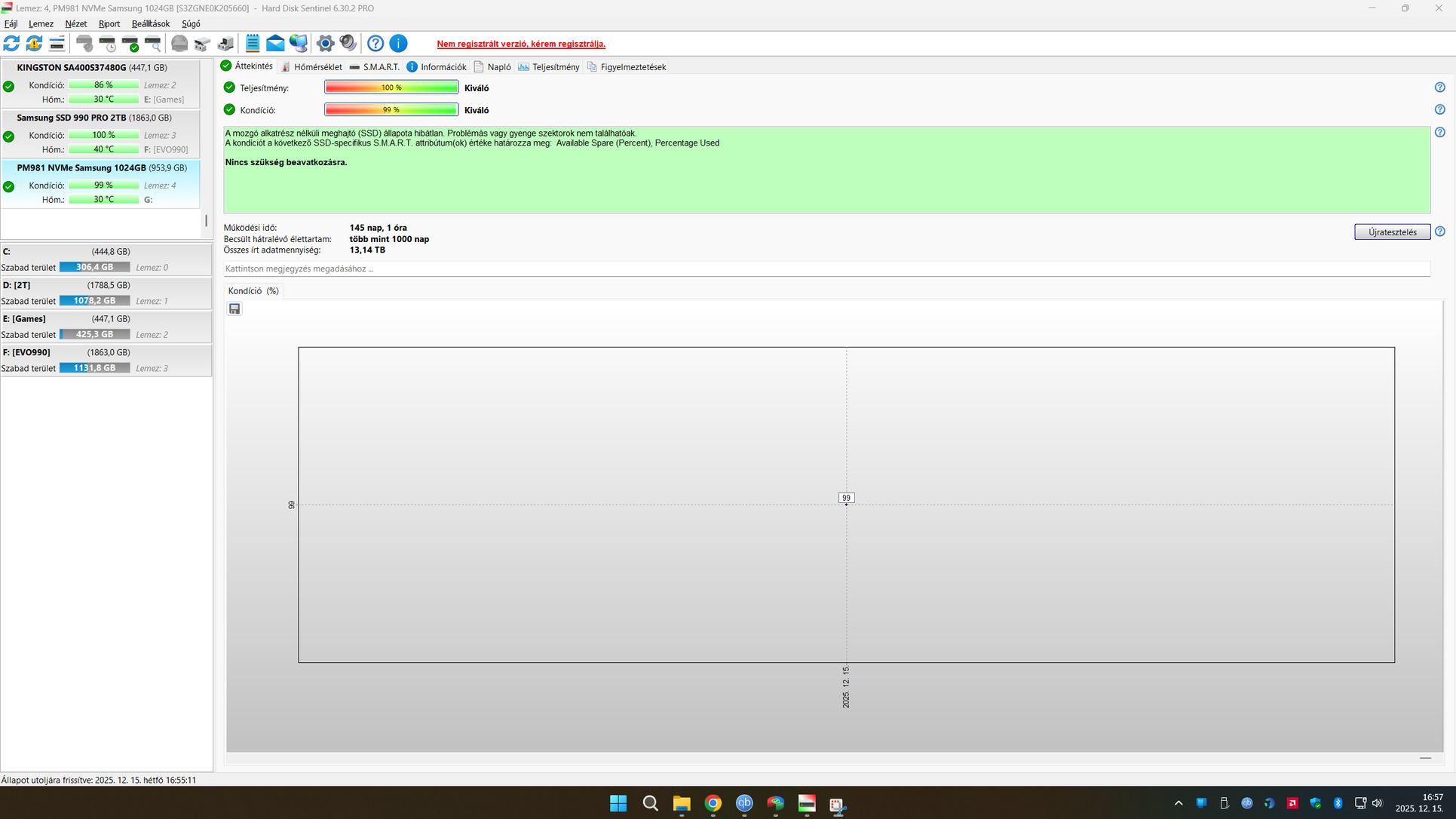This screenshot has width=1456, height=819.
Task: Switch to the Hőmérséklet tab
Action: tap(311, 67)
